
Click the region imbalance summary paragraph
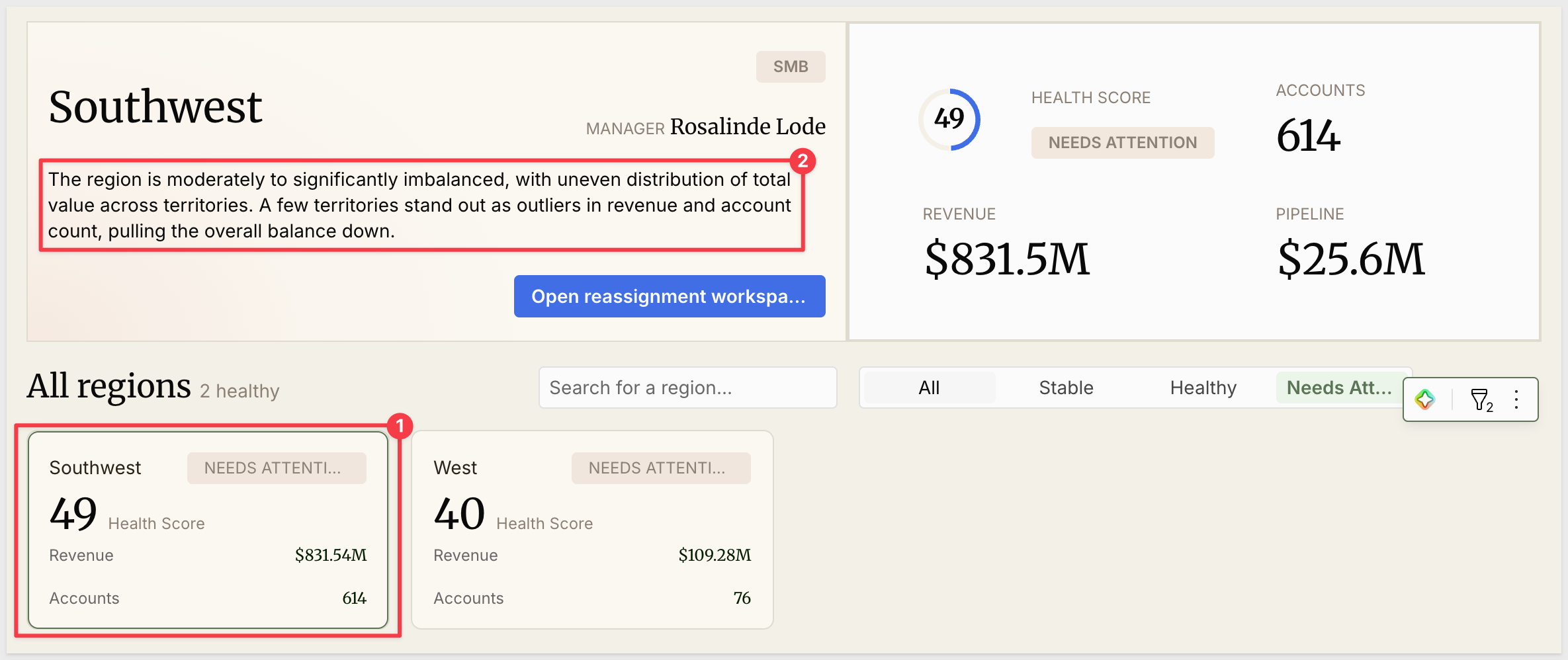click(419, 205)
